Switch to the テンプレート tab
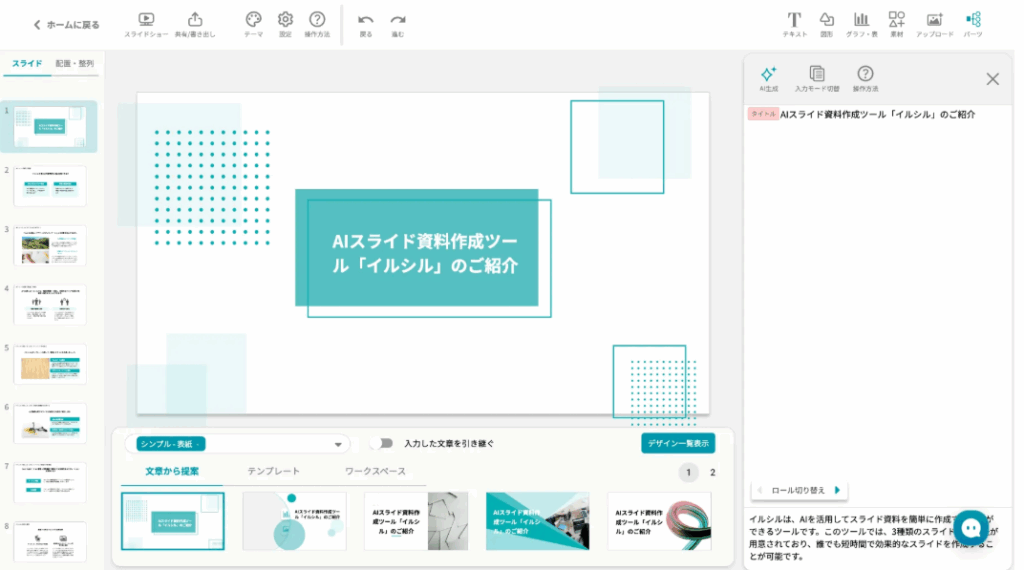Screen dimensions: 1024x570 (x=273, y=471)
